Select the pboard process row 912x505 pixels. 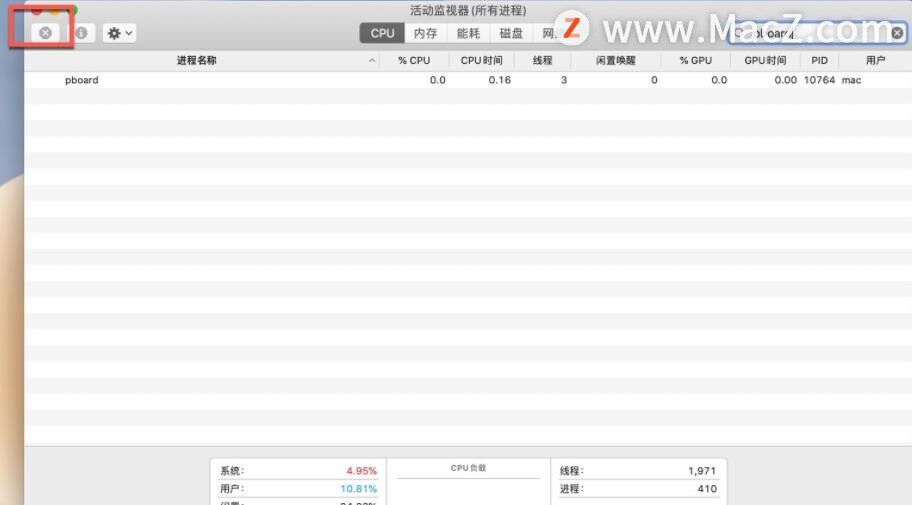click(468, 80)
